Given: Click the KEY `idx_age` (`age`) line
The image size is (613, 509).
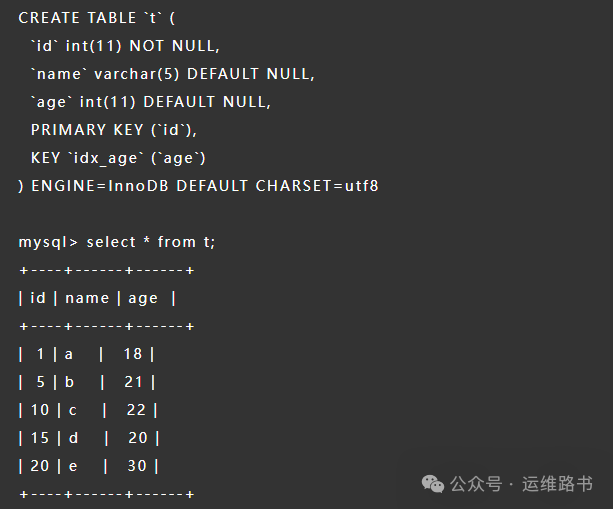Looking at the screenshot, I should click(118, 158).
